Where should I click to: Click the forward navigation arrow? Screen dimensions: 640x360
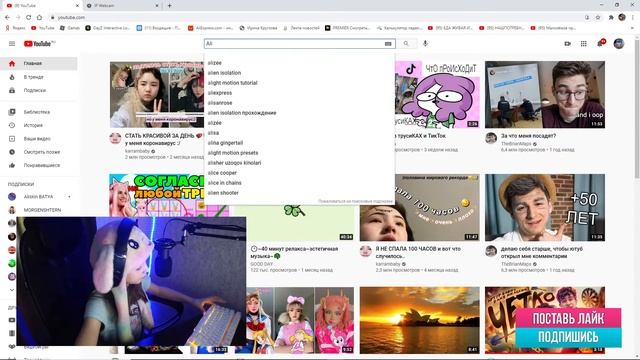click(18, 17)
